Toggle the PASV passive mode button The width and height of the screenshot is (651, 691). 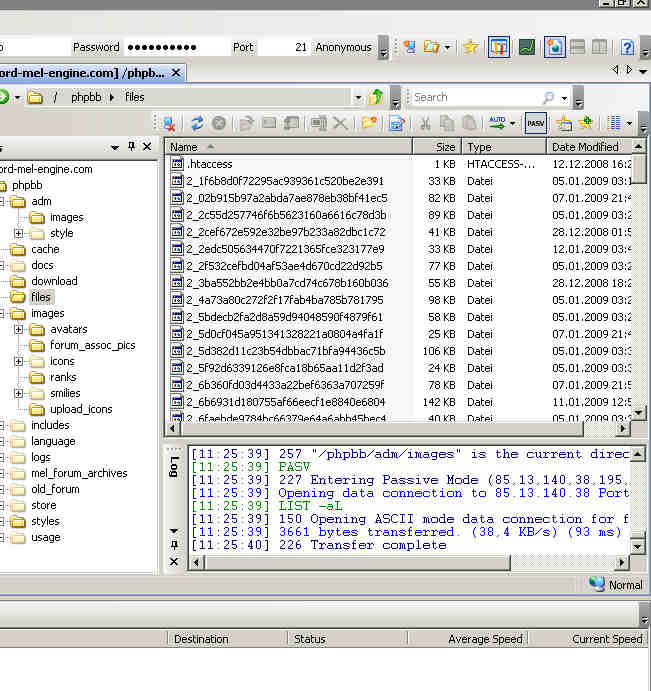point(536,124)
